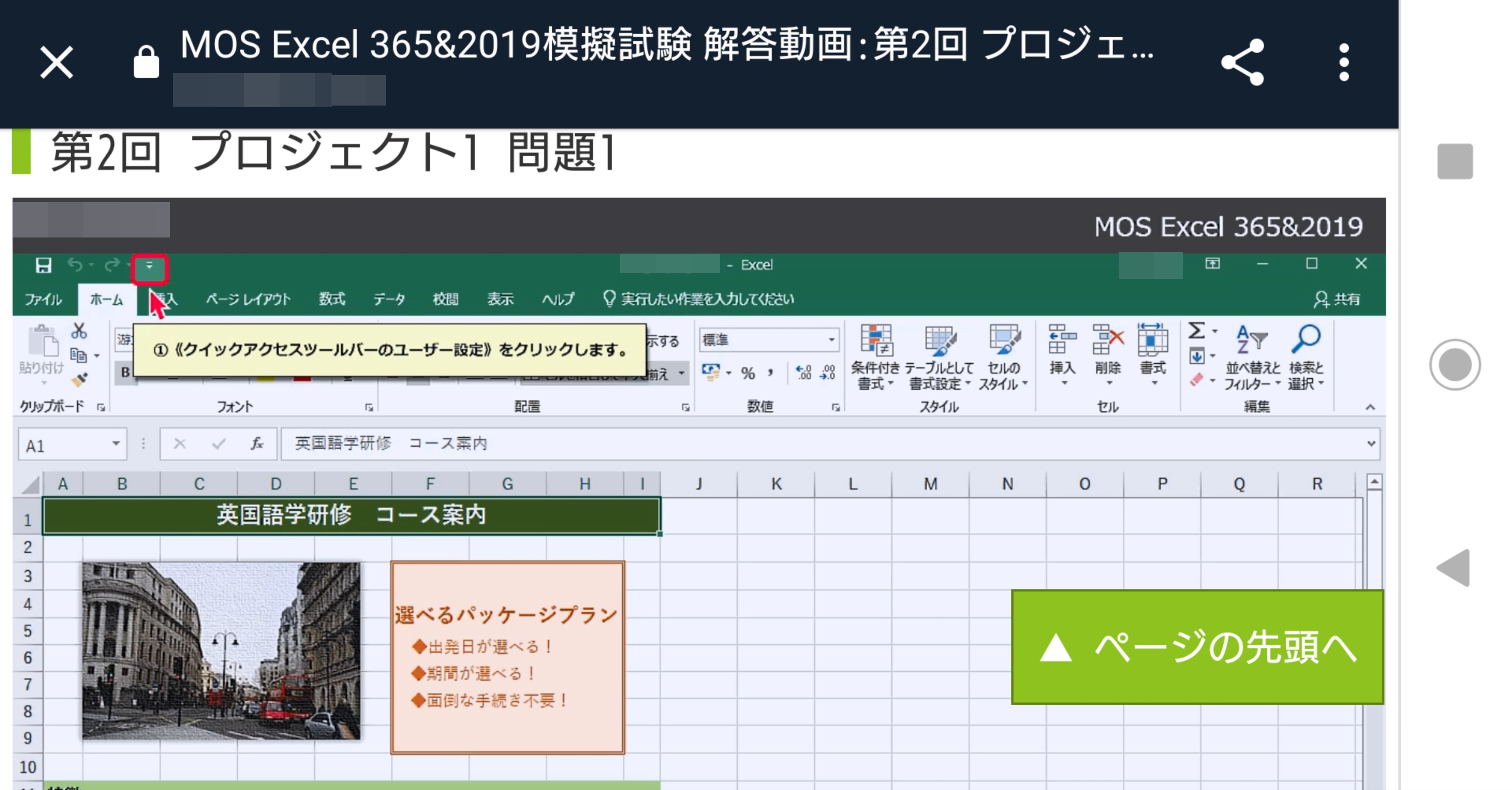Click the ribbon display options icon

coord(1213,263)
